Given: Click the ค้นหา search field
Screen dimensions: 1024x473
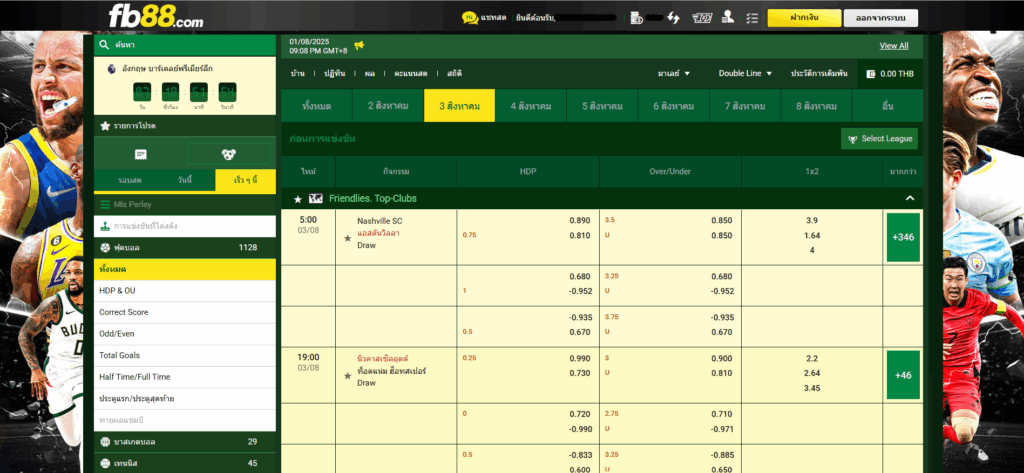Looking at the screenshot, I should coord(185,45).
